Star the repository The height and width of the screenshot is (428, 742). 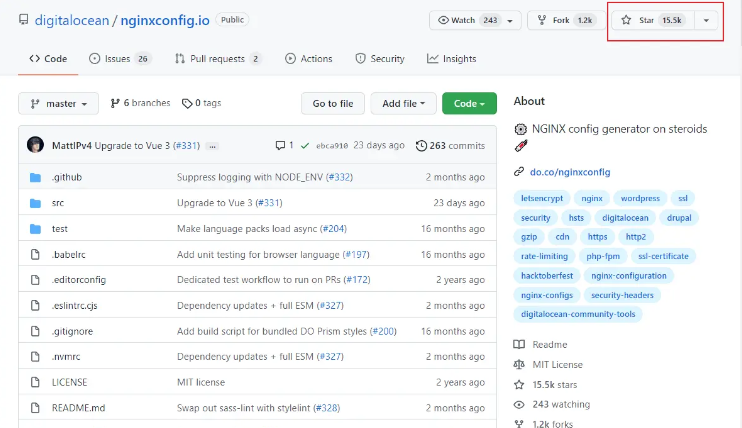click(653, 20)
